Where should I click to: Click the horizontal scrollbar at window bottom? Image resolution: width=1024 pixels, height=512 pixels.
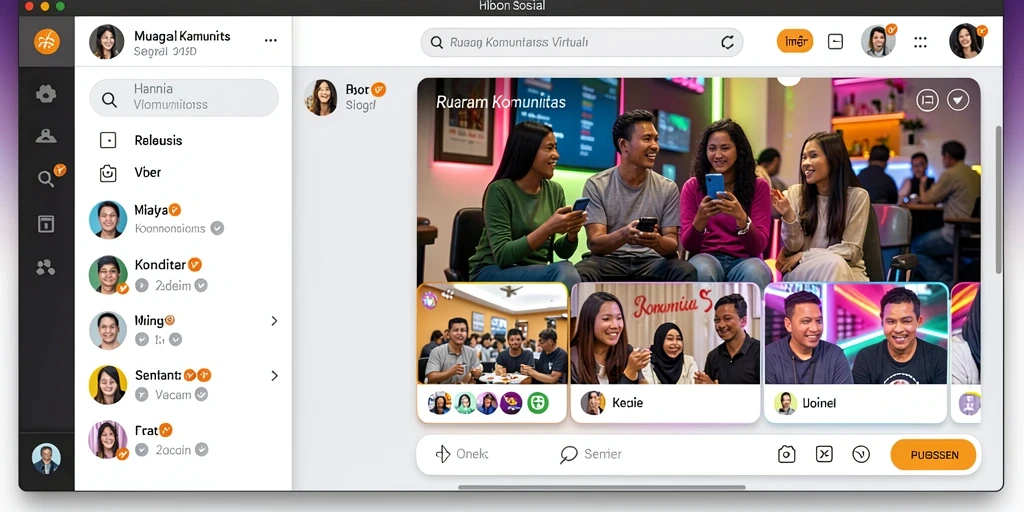[601, 487]
